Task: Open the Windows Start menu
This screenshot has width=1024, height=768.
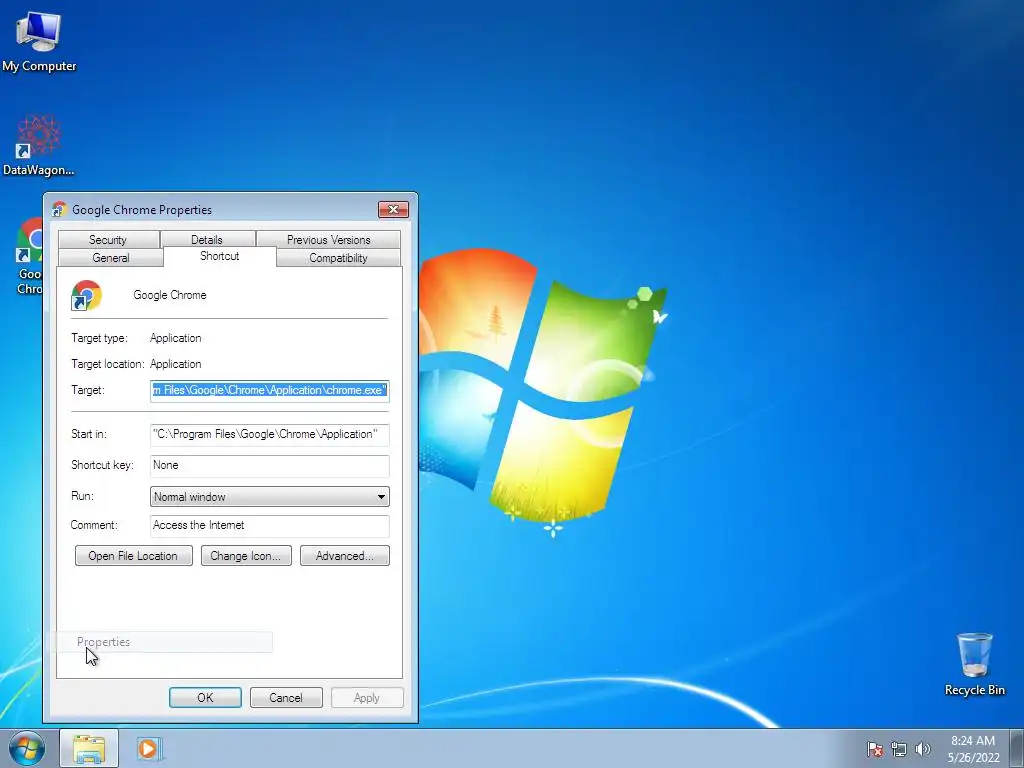Action: point(27,748)
